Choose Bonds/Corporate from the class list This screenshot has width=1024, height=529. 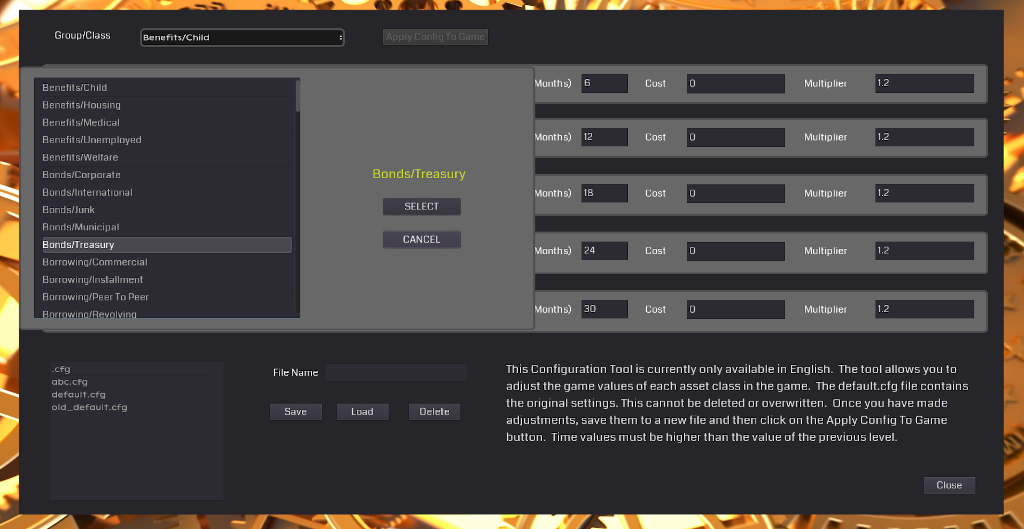pos(81,175)
